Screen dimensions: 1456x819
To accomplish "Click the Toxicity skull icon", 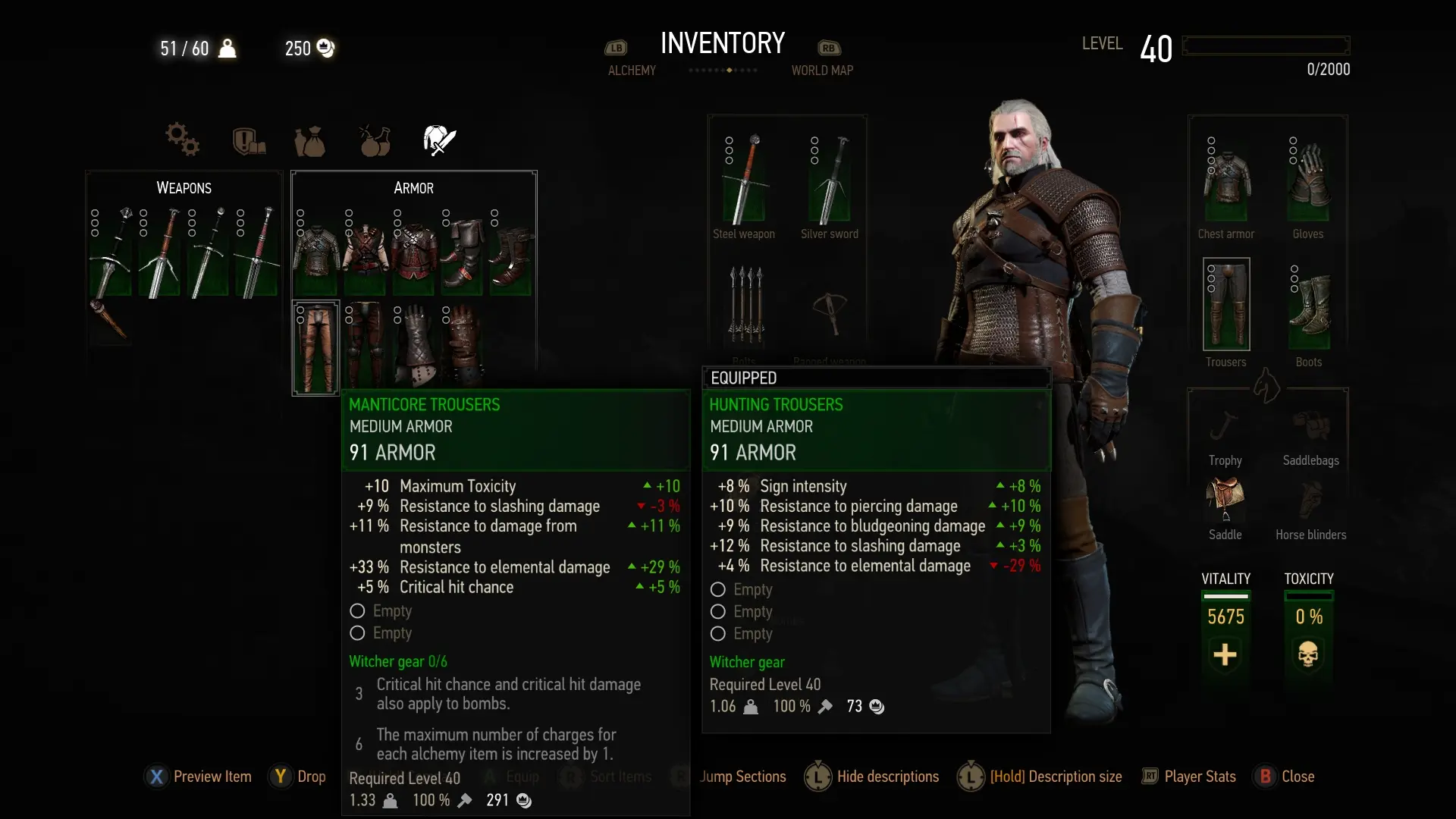I will (x=1308, y=654).
